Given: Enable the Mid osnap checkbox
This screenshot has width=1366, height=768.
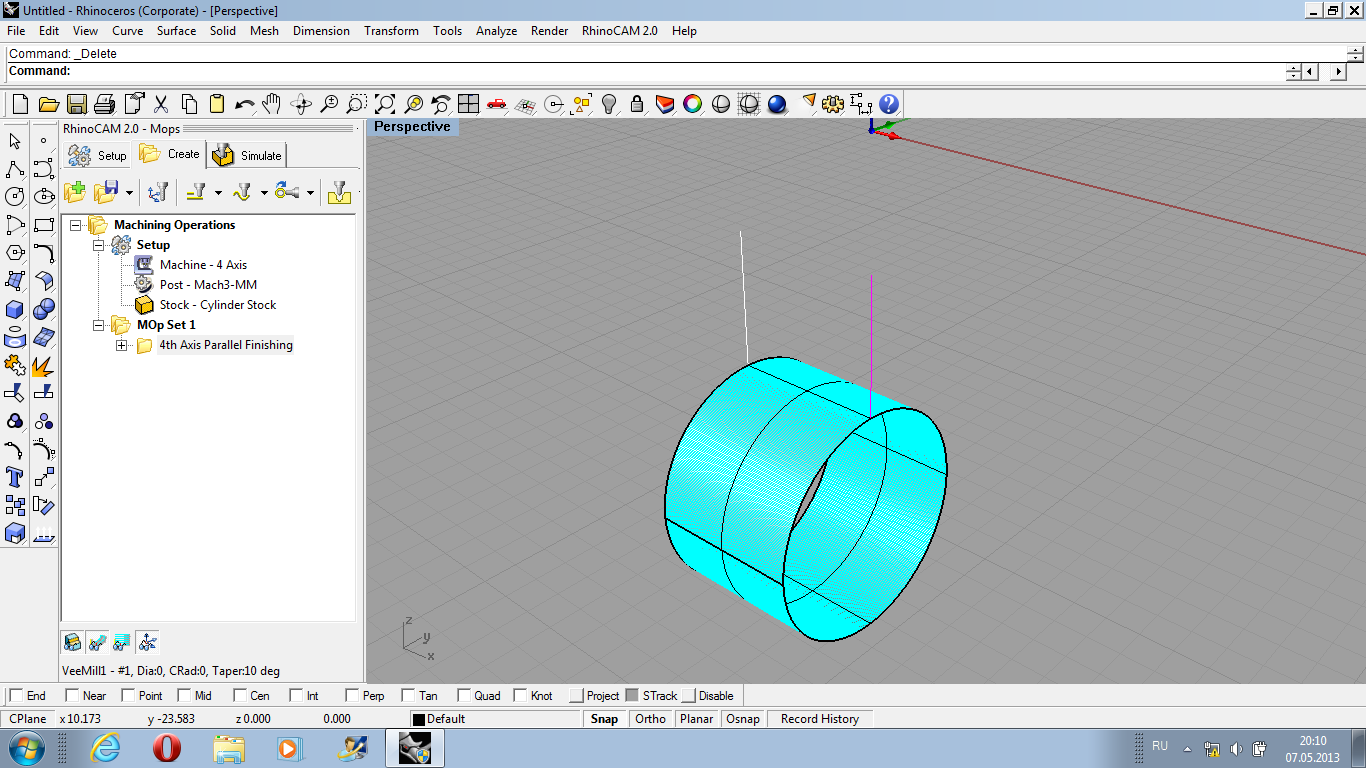Looking at the screenshot, I should coord(184,696).
